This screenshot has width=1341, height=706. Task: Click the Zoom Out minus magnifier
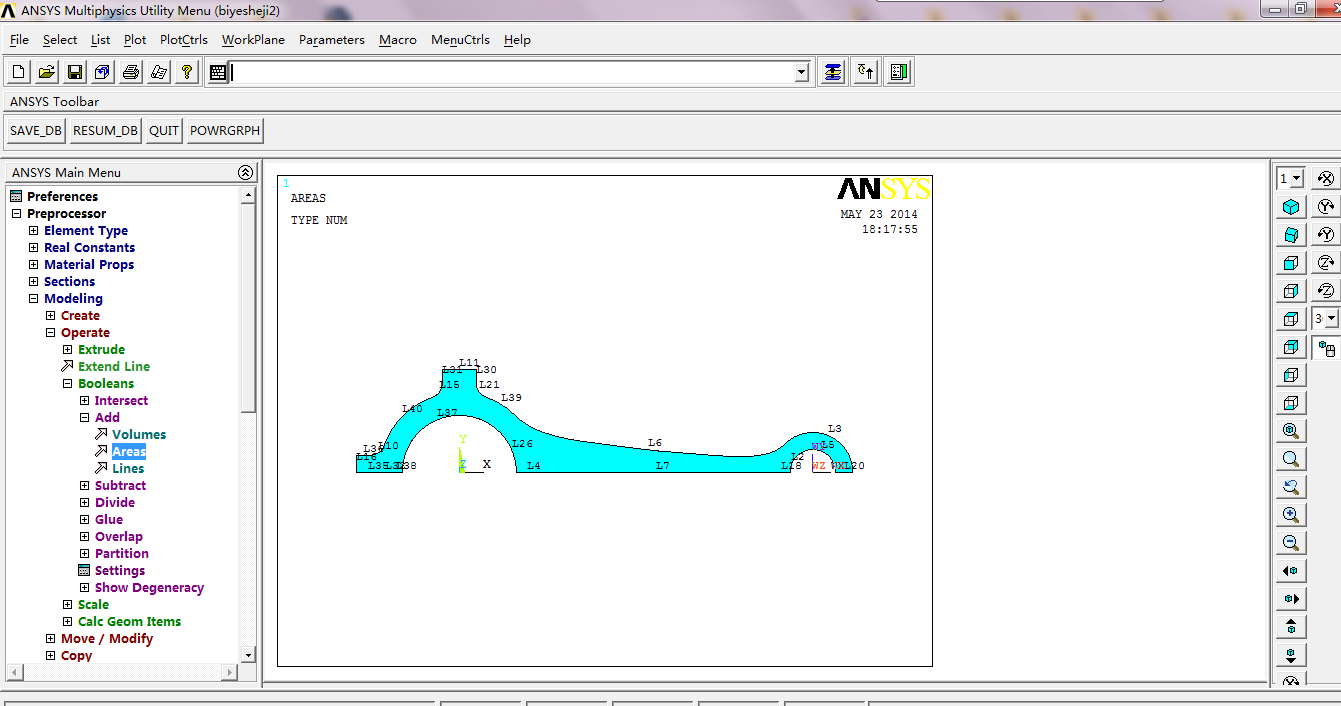coord(1291,543)
